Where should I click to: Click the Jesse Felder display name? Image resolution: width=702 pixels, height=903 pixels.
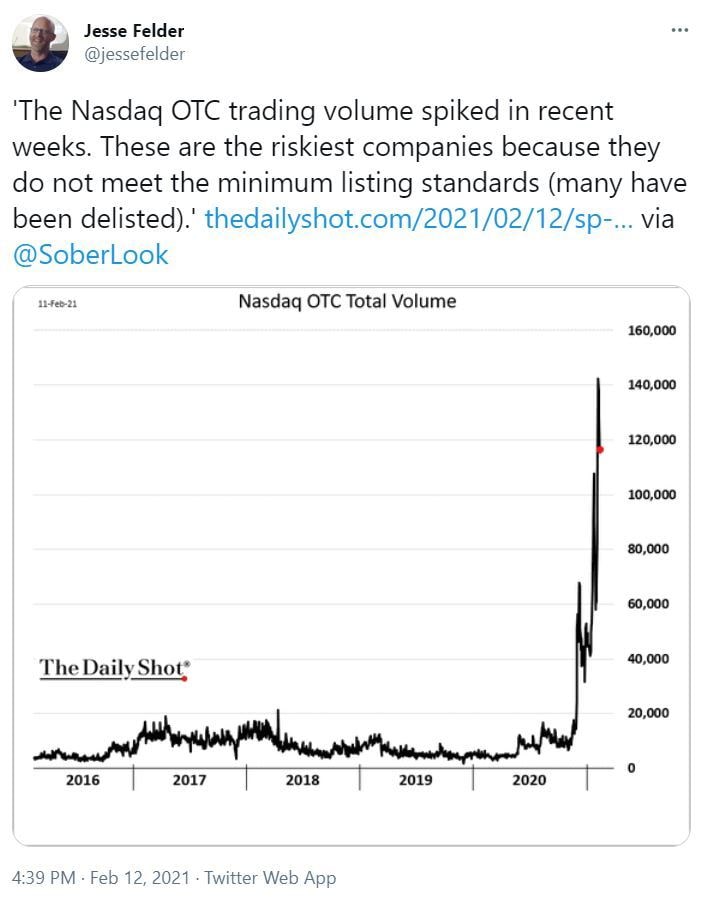tap(134, 31)
